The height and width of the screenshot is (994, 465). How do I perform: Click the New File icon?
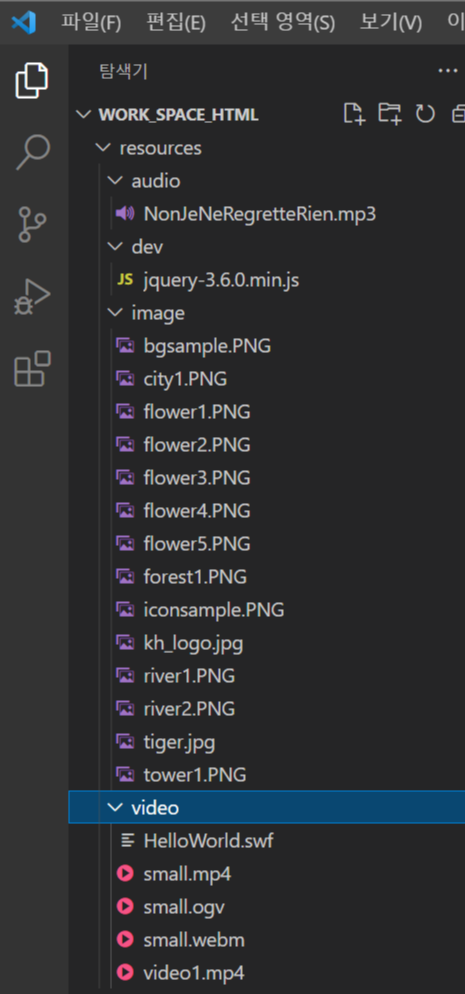[354, 113]
